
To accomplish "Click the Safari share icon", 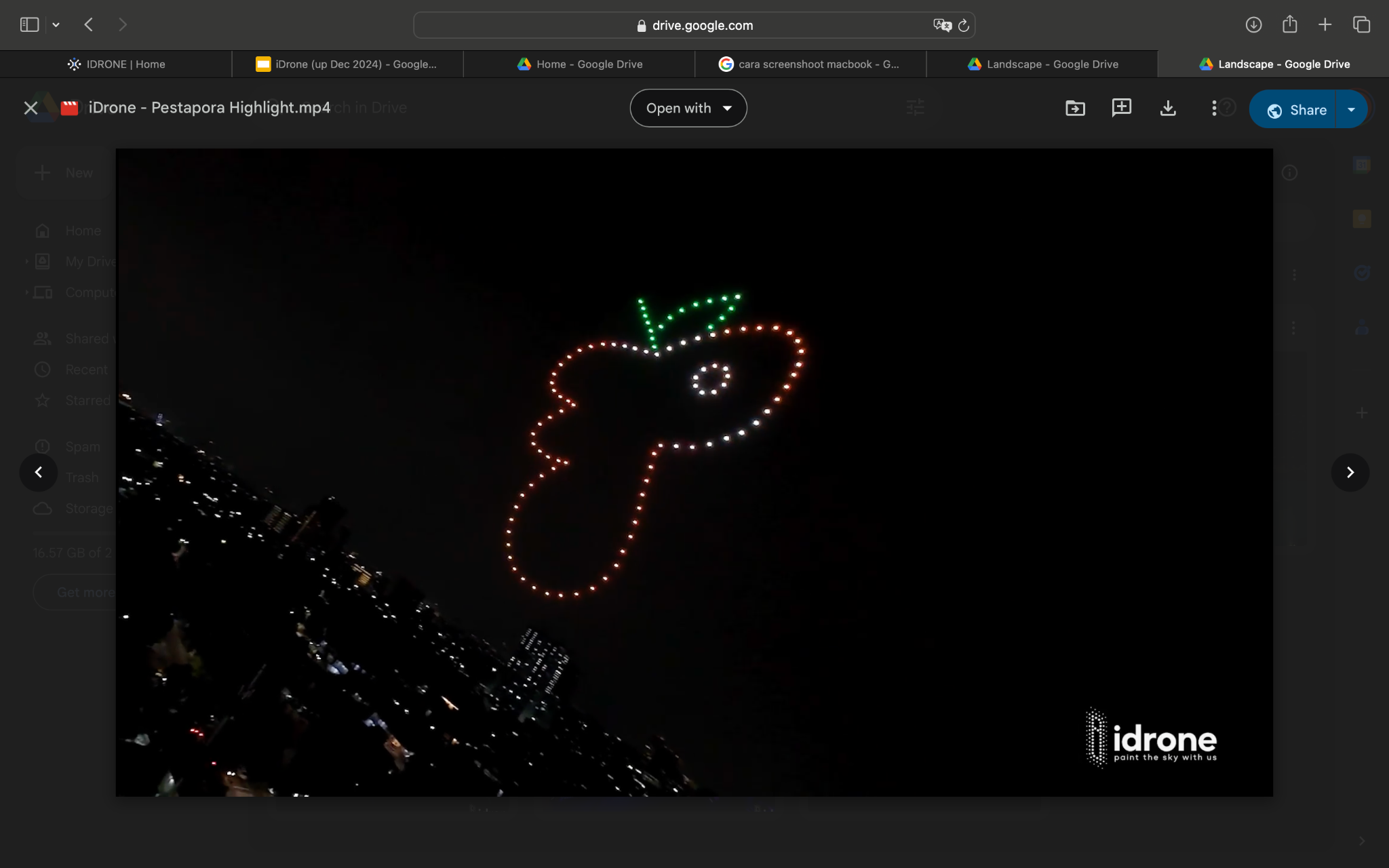I will click(1289, 24).
